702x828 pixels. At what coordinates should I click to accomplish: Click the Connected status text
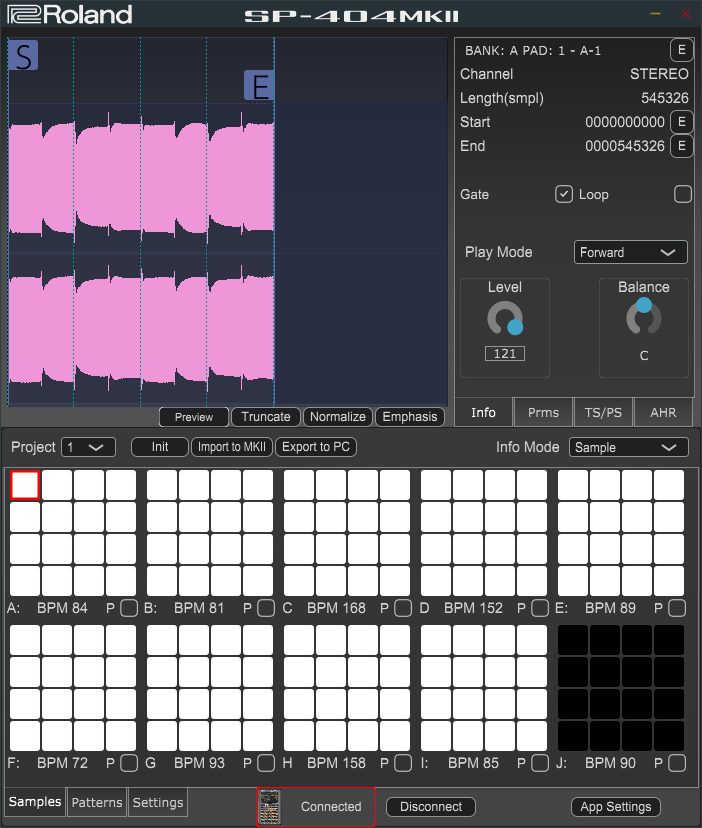(x=331, y=806)
